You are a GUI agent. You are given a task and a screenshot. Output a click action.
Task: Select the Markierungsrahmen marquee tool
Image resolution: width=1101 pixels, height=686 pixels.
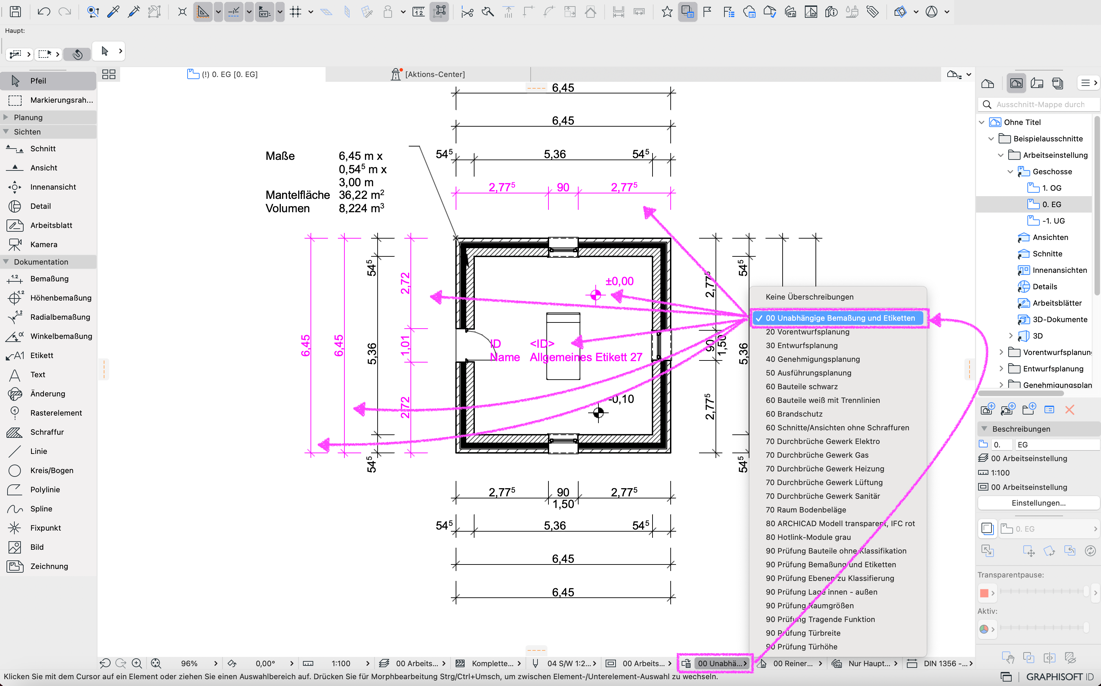click(x=48, y=100)
